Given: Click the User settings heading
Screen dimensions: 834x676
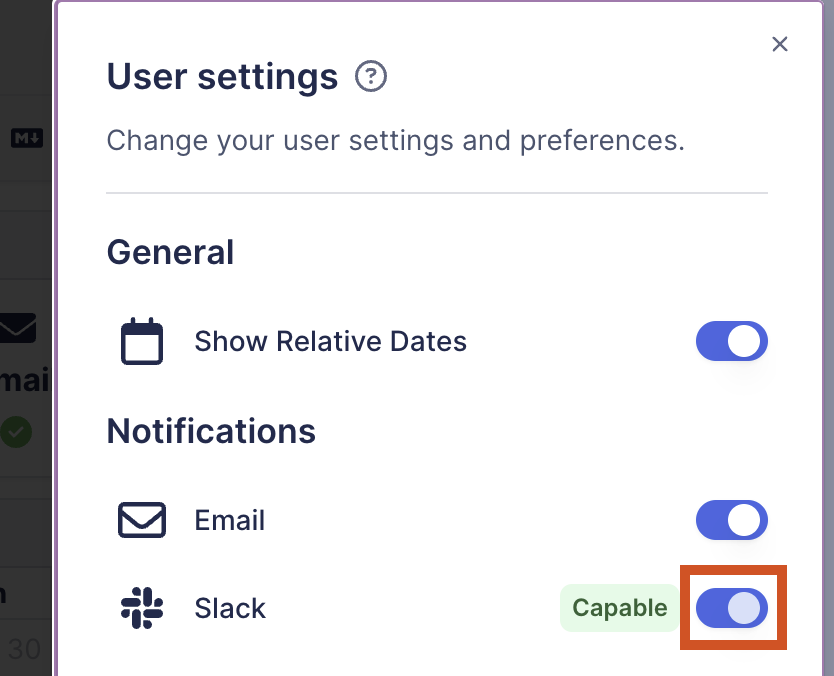Looking at the screenshot, I should click(222, 76).
